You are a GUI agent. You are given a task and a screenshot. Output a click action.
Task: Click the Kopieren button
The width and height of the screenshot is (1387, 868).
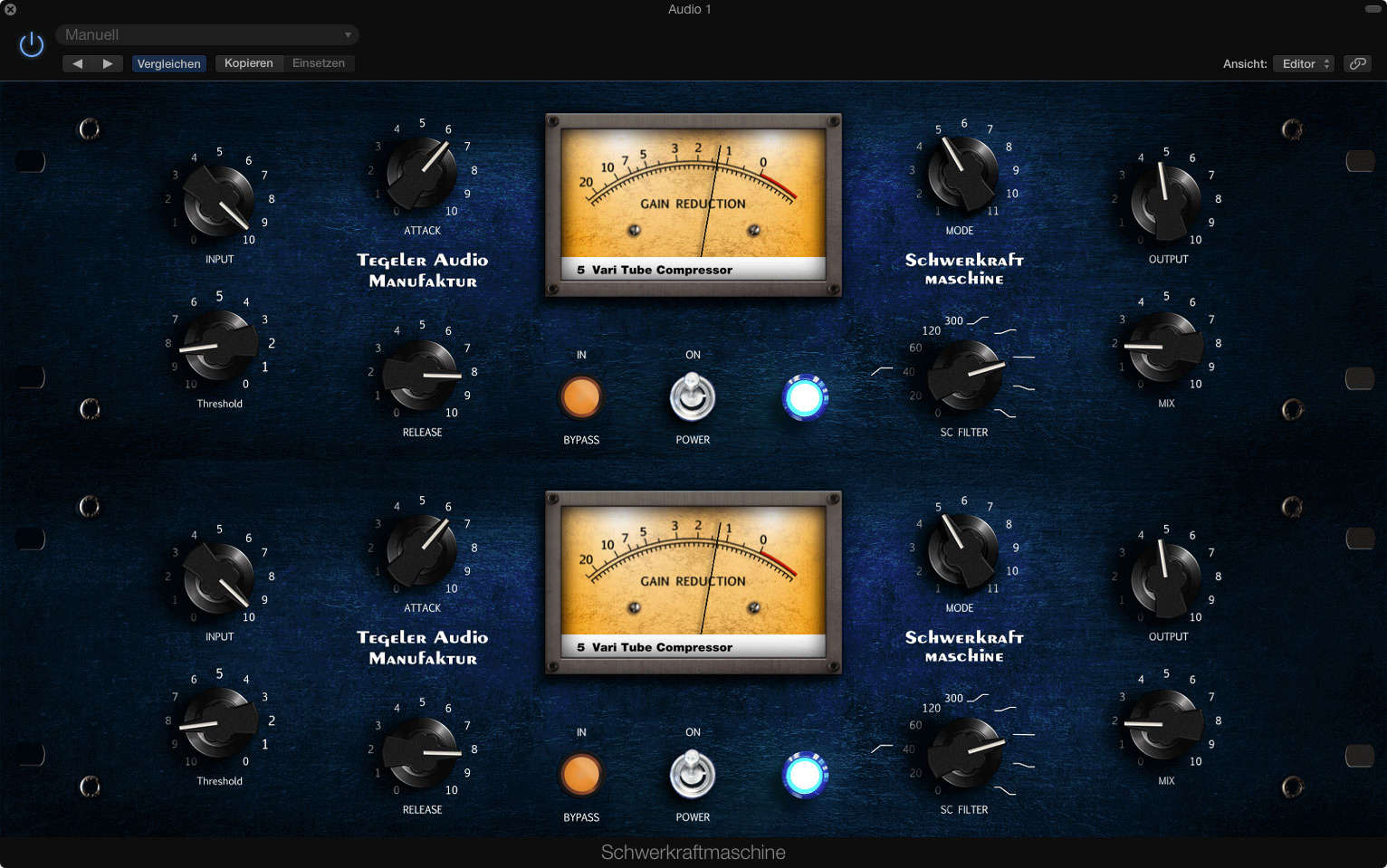click(249, 62)
